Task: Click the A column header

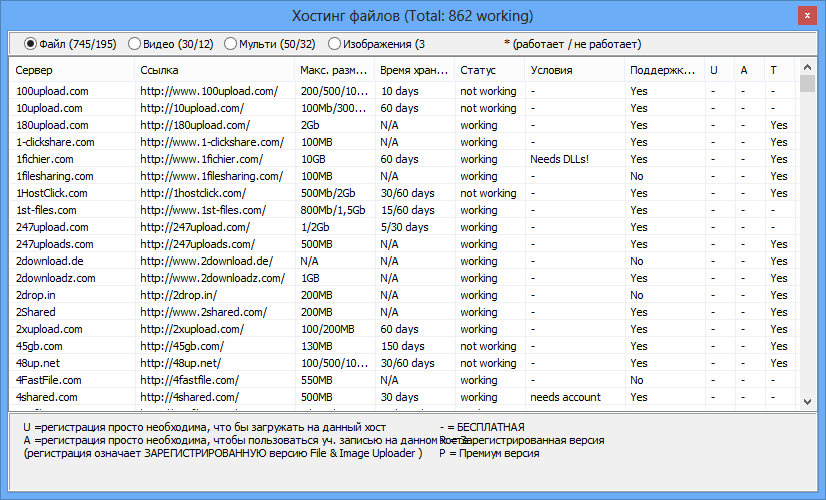Action: (x=750, y=70)
